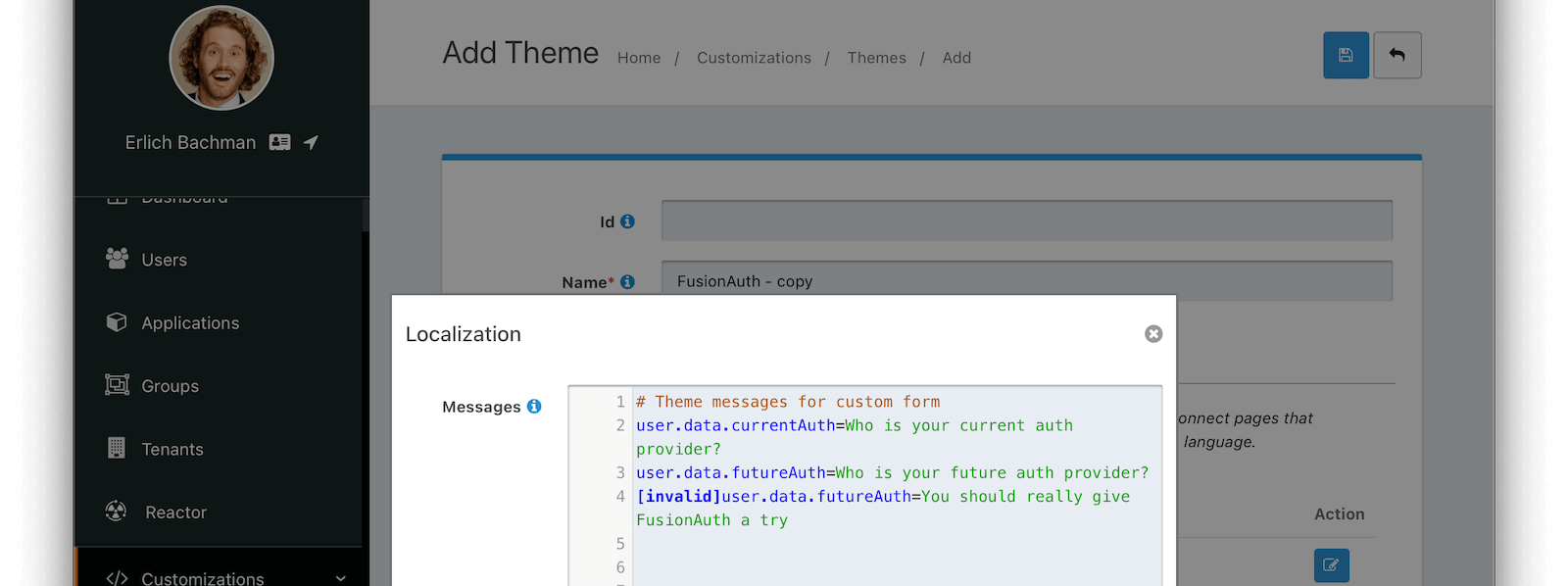Focus the Id input field
The image size is (1568, 586).
[1027, 220]
